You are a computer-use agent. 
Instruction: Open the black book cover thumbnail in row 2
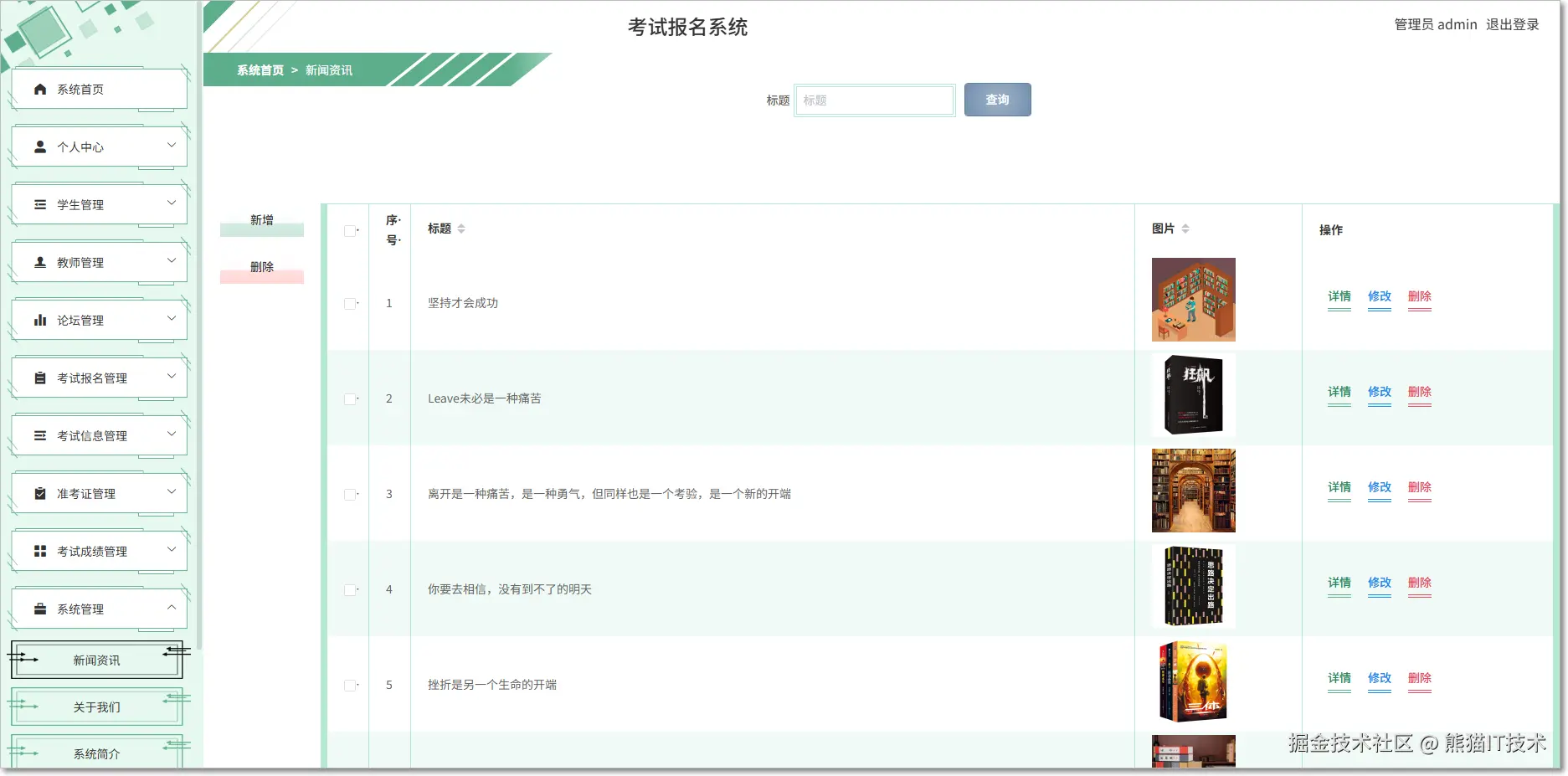coord(1194,395)
